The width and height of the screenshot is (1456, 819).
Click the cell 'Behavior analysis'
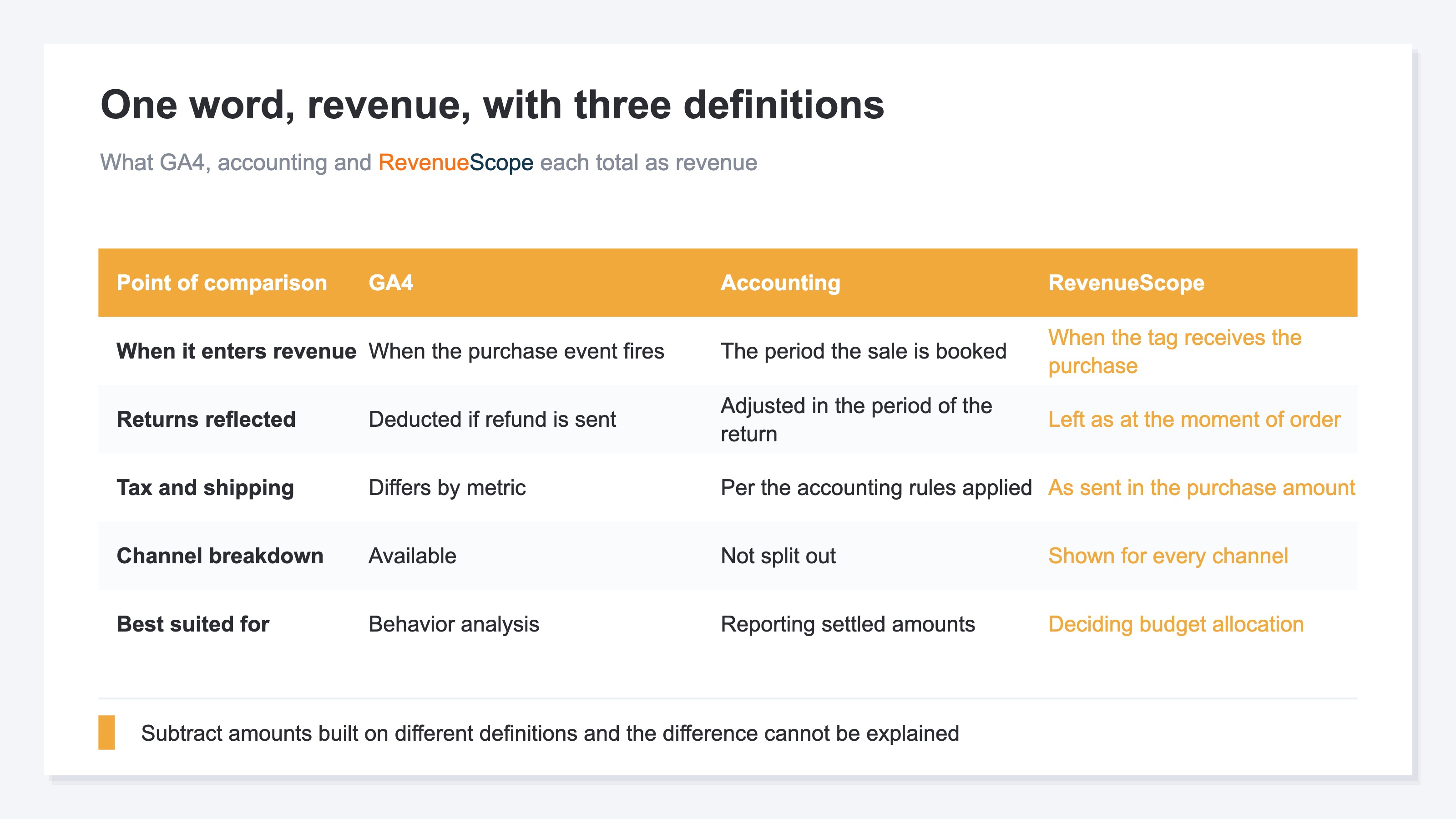click(453, 625)
